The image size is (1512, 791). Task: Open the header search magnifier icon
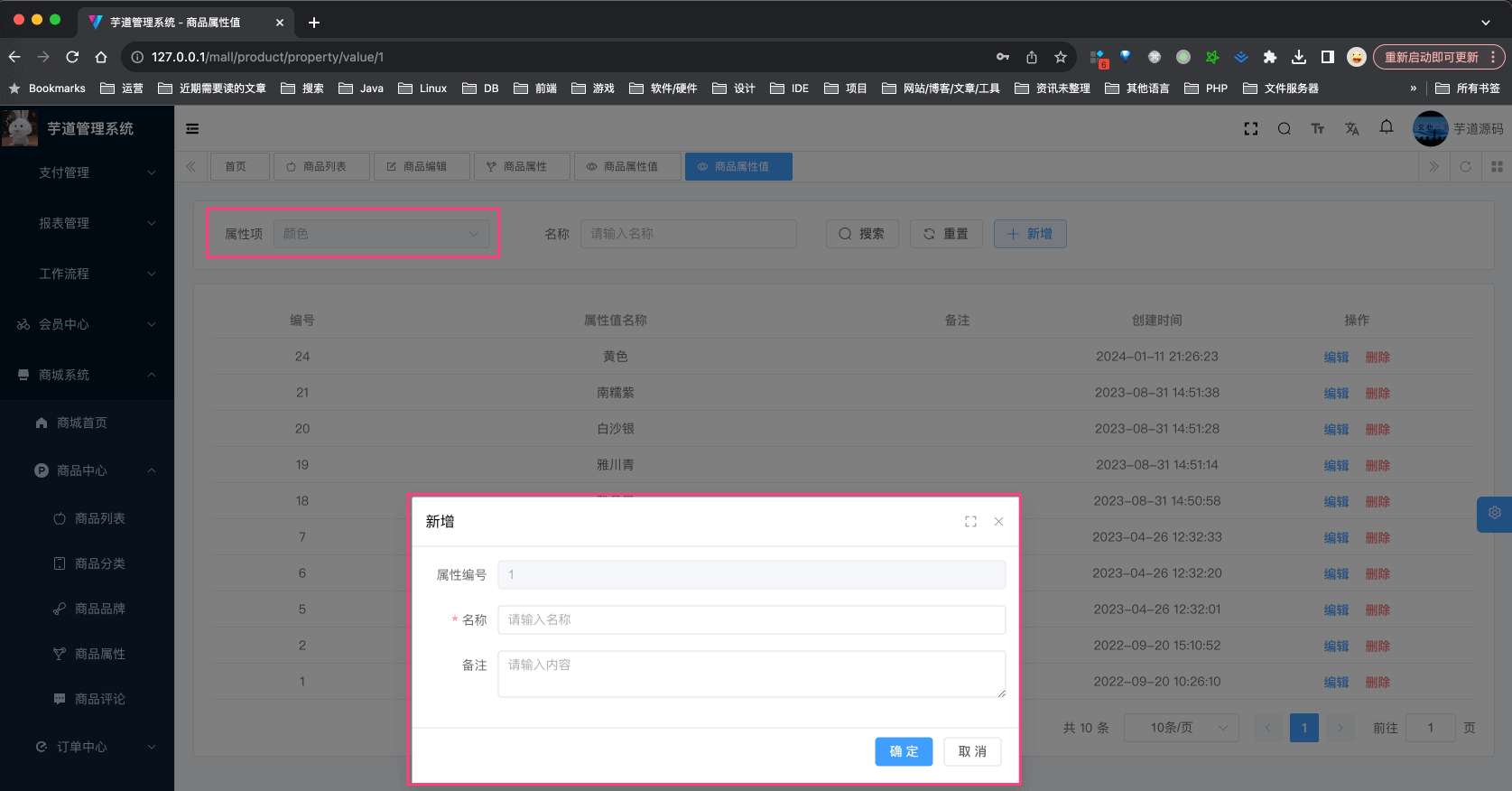[1284, 129]
